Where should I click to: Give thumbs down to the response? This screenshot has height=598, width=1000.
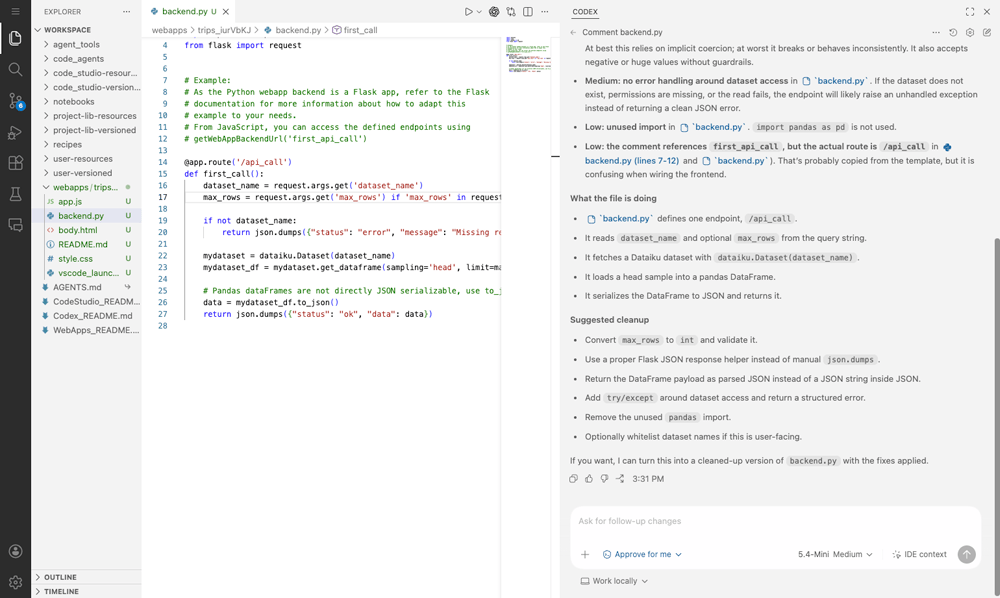coord(605,479)
